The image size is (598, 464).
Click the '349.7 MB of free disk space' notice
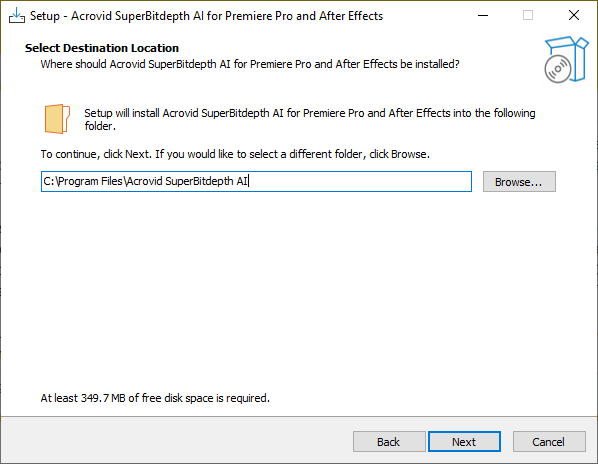click(155, 398)
